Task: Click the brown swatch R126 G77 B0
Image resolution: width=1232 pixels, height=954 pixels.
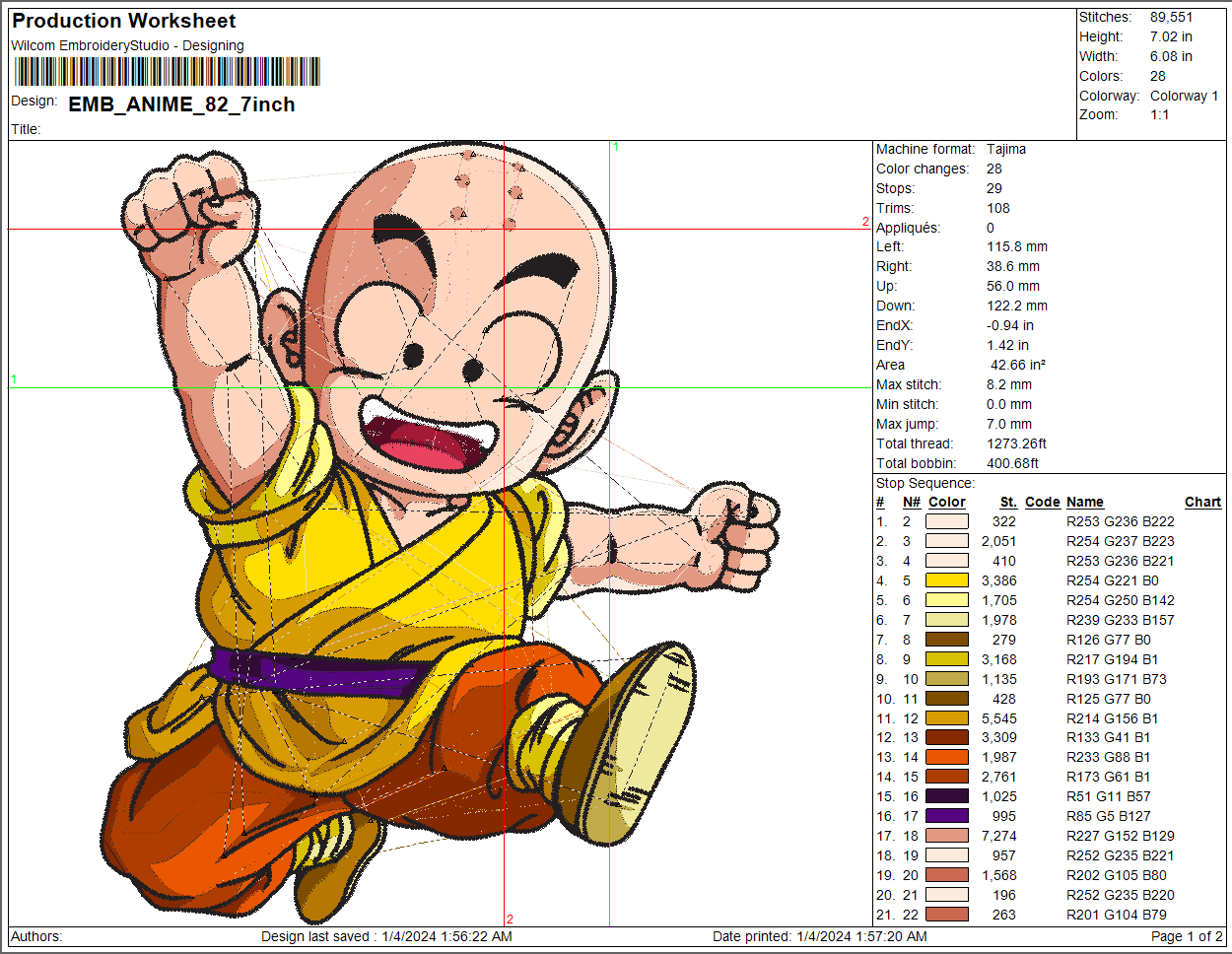Action: [947, 640]
